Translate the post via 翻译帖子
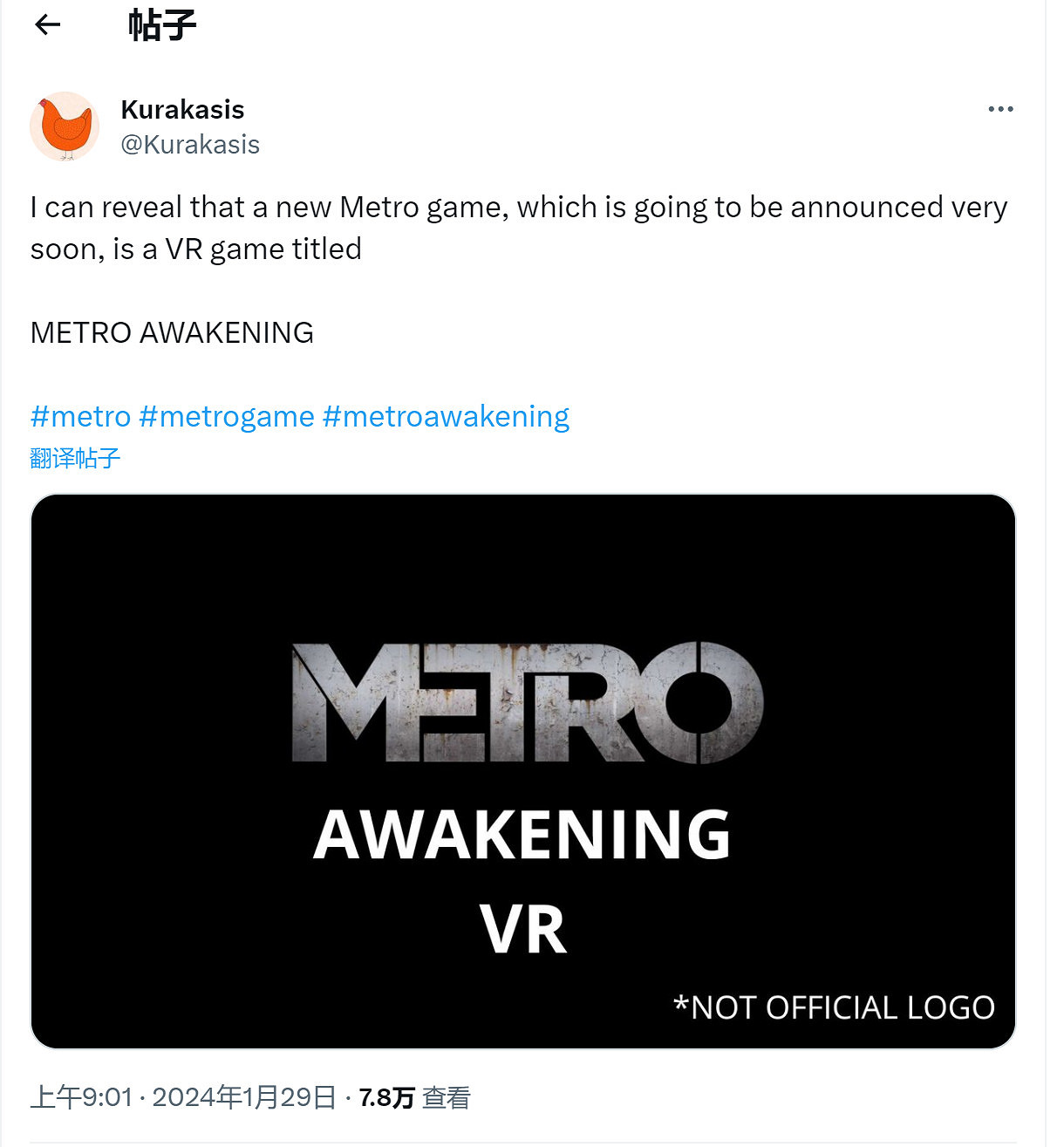The height and width of the screenshot is (1147, 1064). (75, 458)
